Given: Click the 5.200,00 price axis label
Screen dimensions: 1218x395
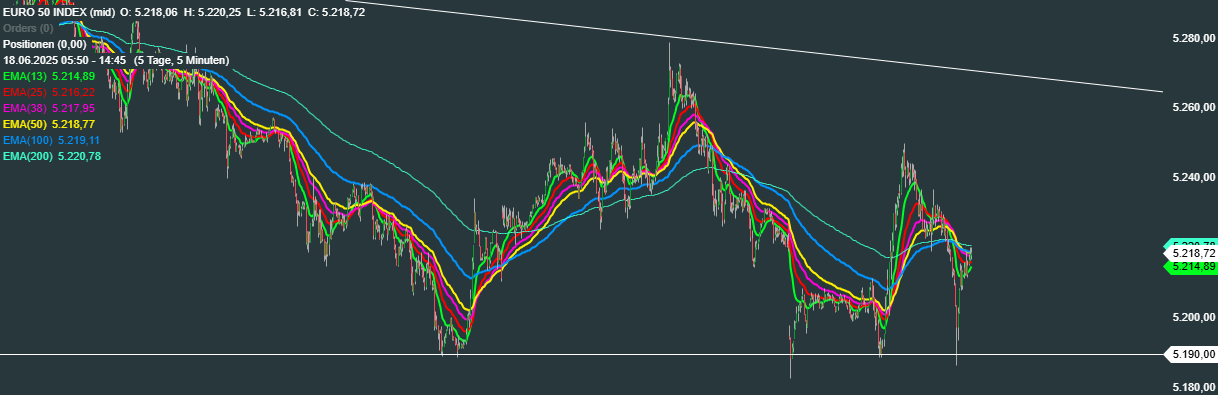Looking at the screenshot, I should click(1193, 317).
